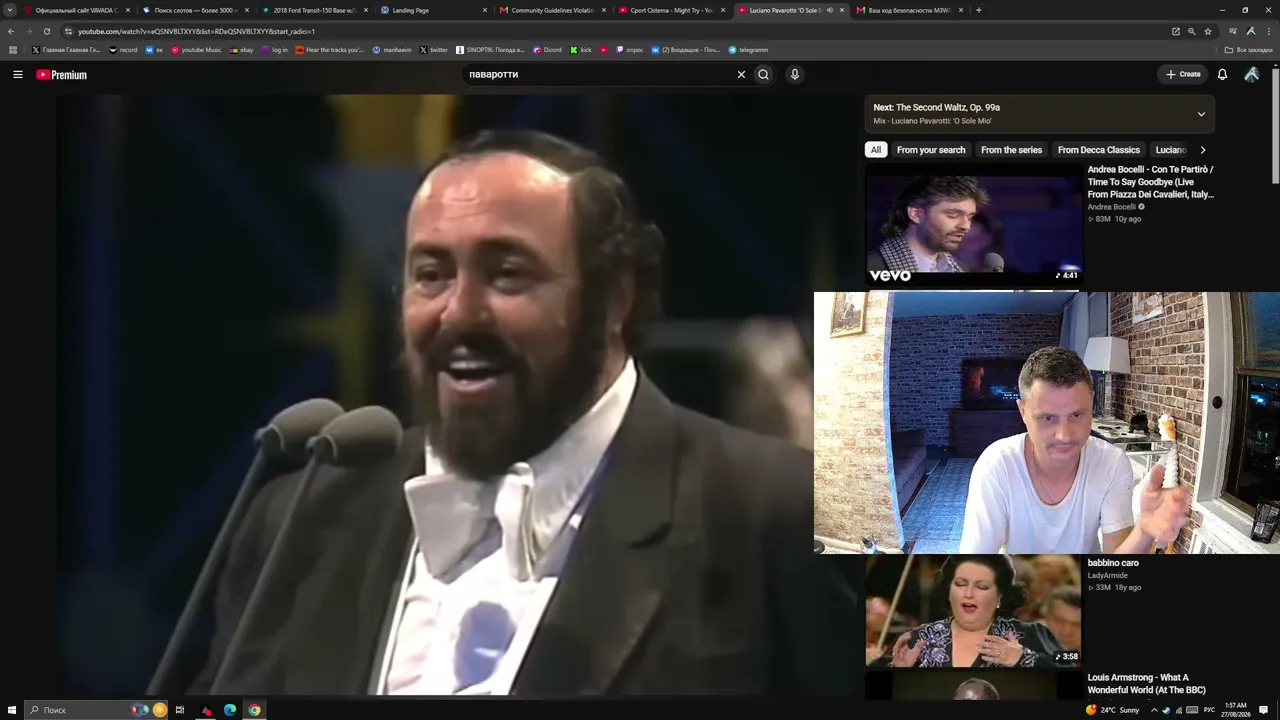Click the browser address bar URL
The width and height of the screenshot is (1280, 720).
(x=196, y=31)
